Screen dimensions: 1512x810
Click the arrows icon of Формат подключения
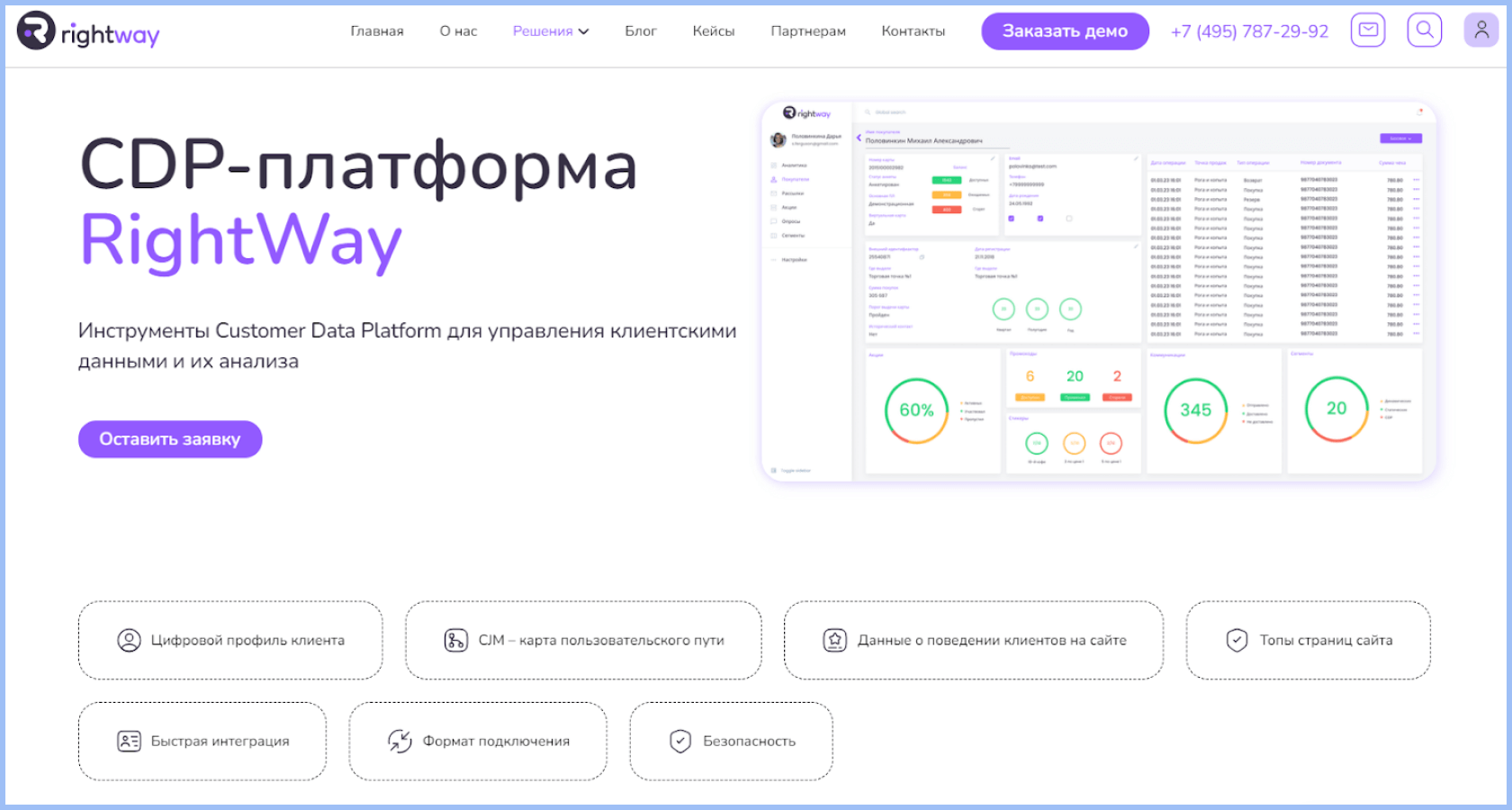pyautogui.click(x=400, y=742)
